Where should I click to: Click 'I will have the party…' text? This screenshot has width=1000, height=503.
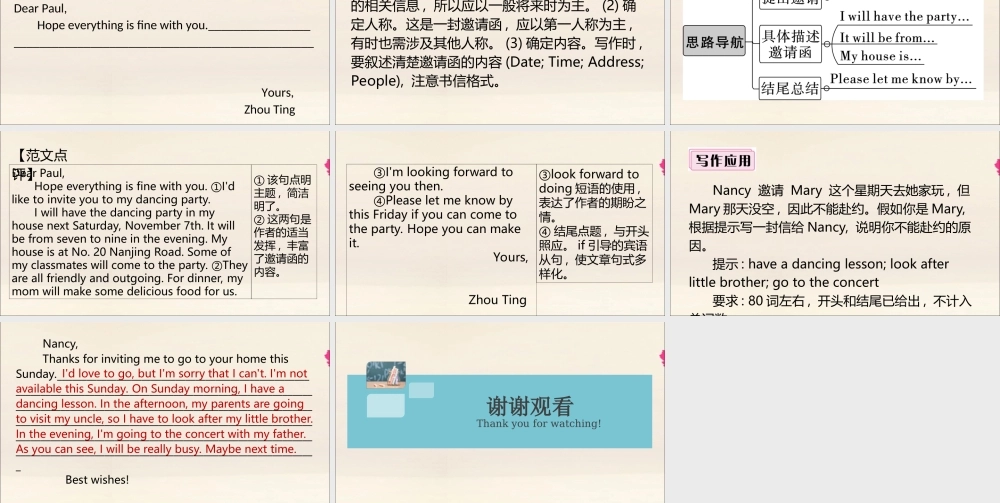[x=904, y=17]
